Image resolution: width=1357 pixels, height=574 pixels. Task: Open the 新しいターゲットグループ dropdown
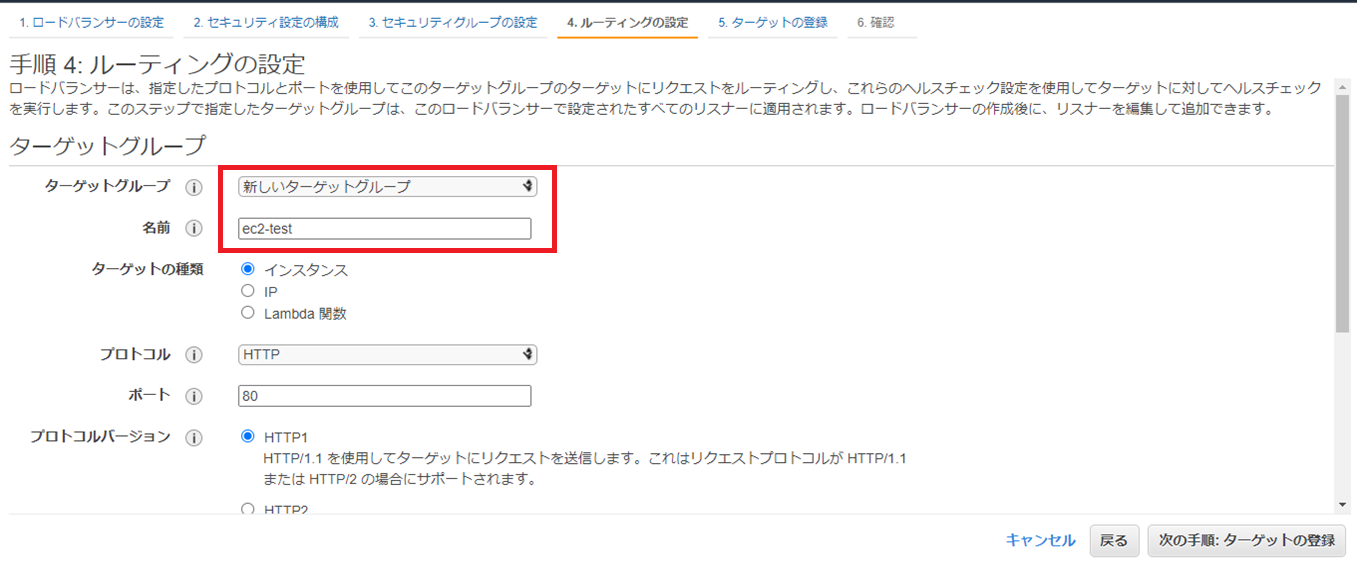tap(387, 186)
